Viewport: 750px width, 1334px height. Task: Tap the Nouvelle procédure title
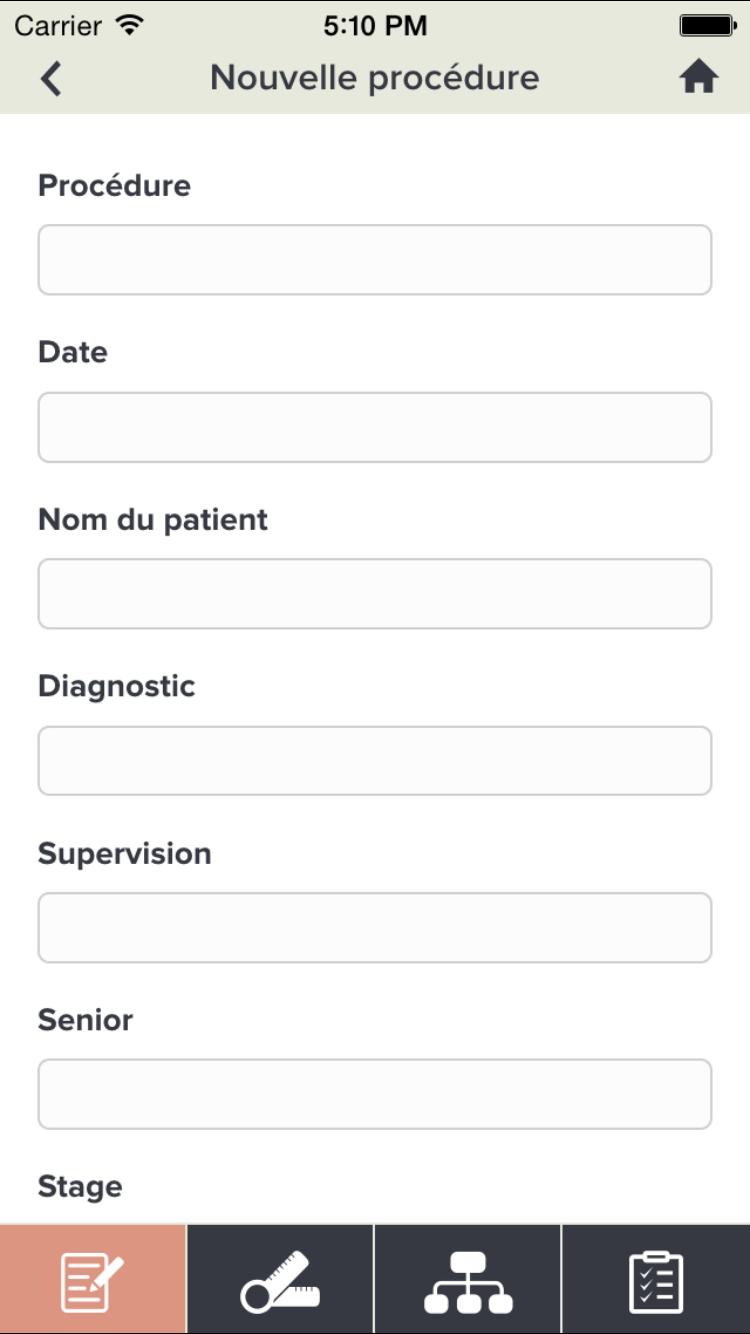[375, 78]
